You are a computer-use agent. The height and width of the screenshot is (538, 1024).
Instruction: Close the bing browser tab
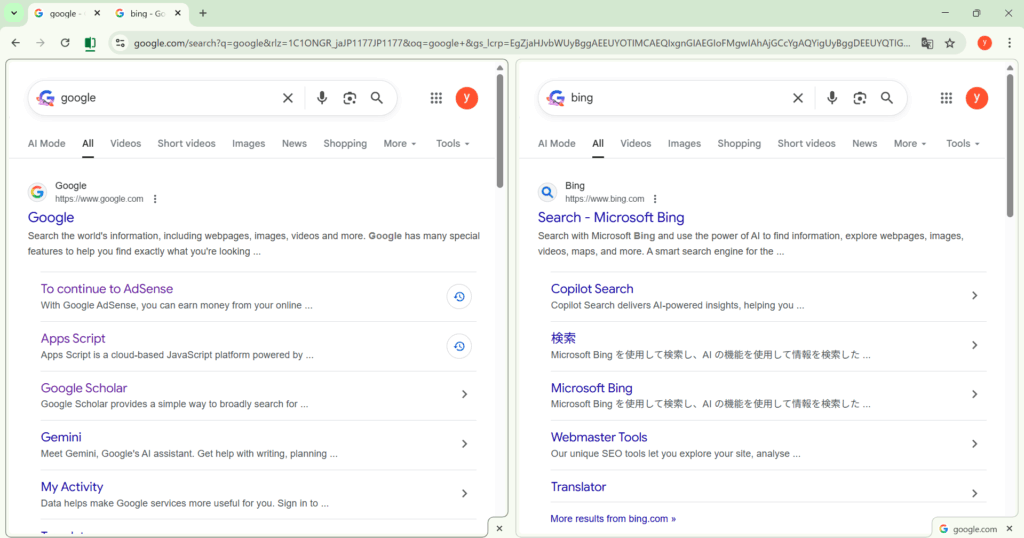(178, 13)
